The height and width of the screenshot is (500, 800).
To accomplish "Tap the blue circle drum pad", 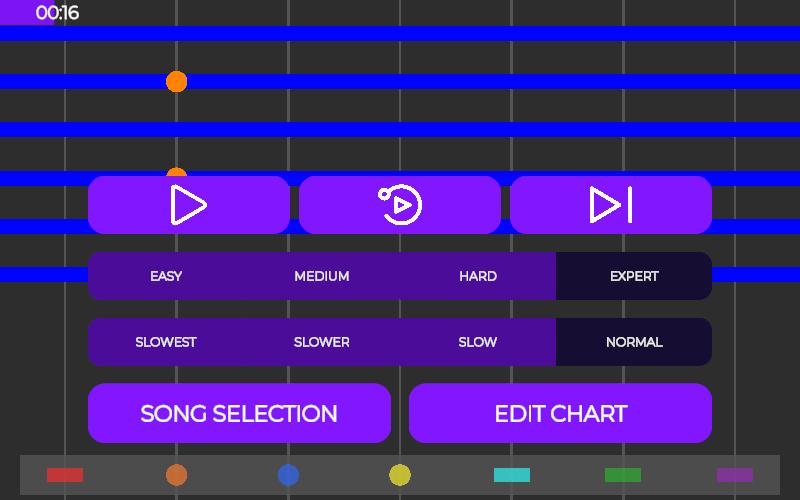I will 288,475.
